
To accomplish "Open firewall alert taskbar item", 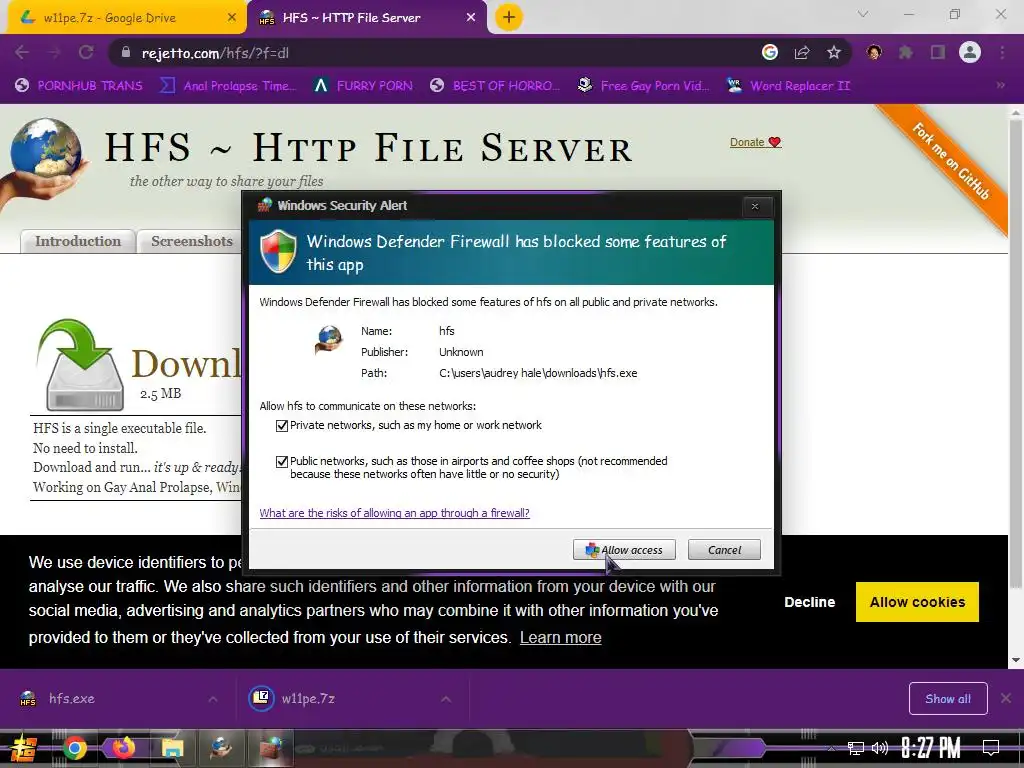I will pos(273,748).
